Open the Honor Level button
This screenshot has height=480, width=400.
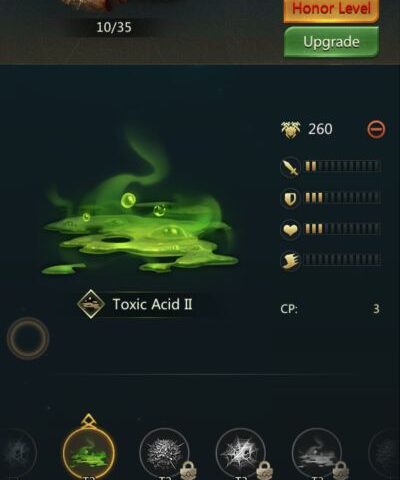(331, 10)
